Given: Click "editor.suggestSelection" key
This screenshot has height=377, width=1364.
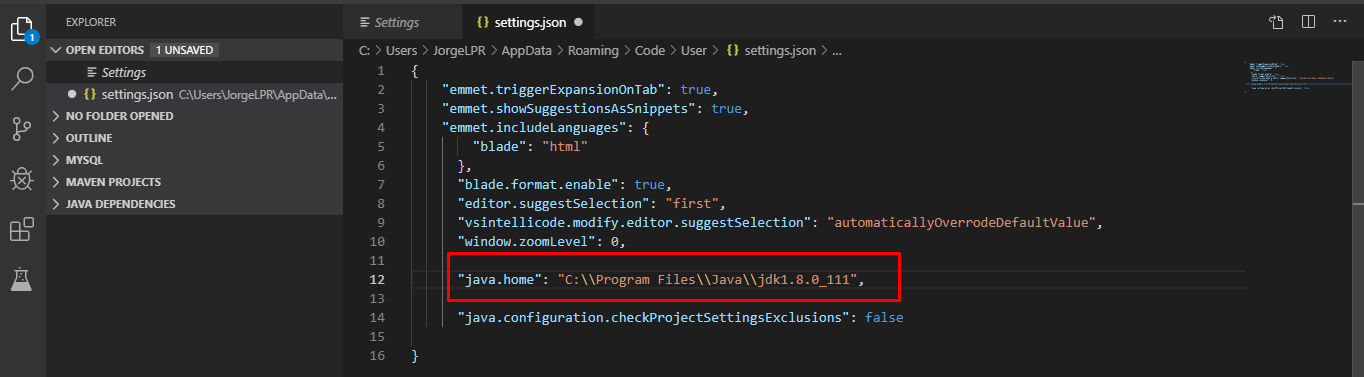Looking at the screenshot, I should tap(553, 204).
